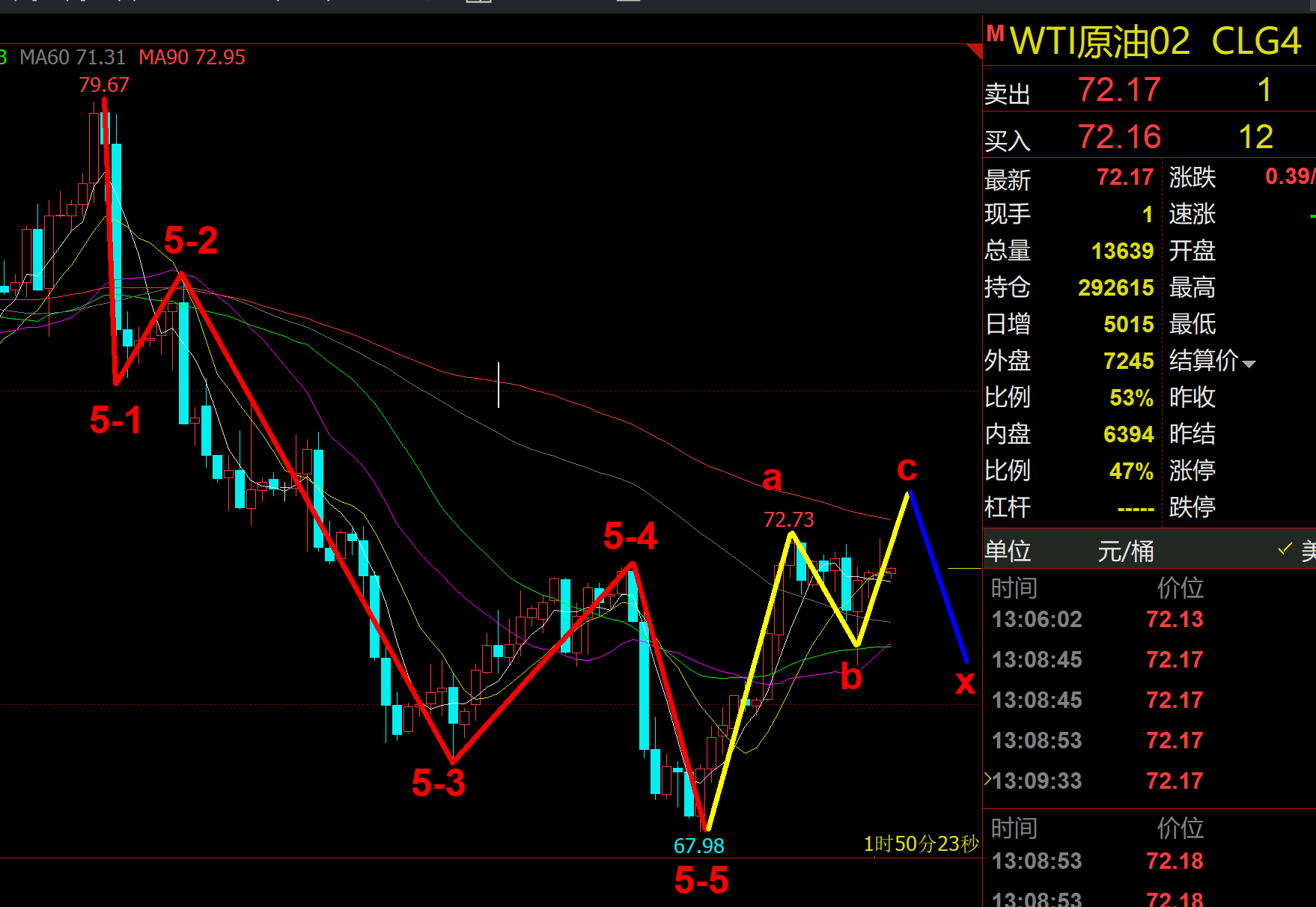Click the 昨收 label
The height and width of the screenshot is (907, 1316).
[1192, 397]
